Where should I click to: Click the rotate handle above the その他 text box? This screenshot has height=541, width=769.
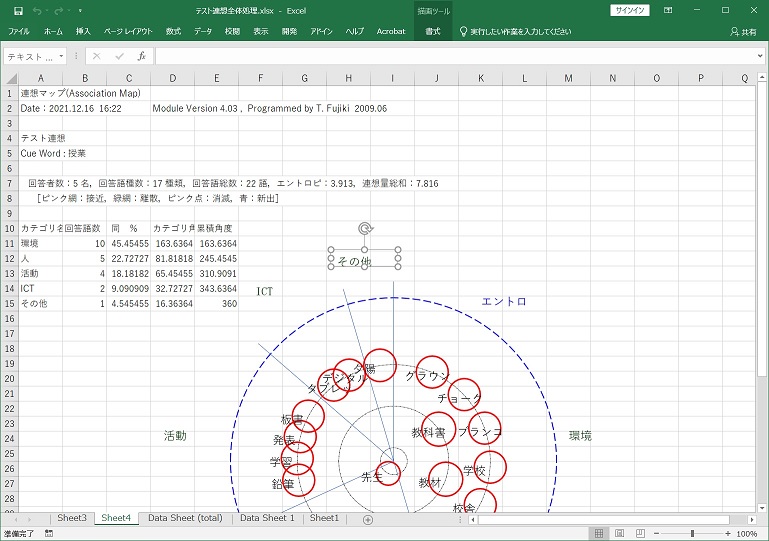click(364, 229)
